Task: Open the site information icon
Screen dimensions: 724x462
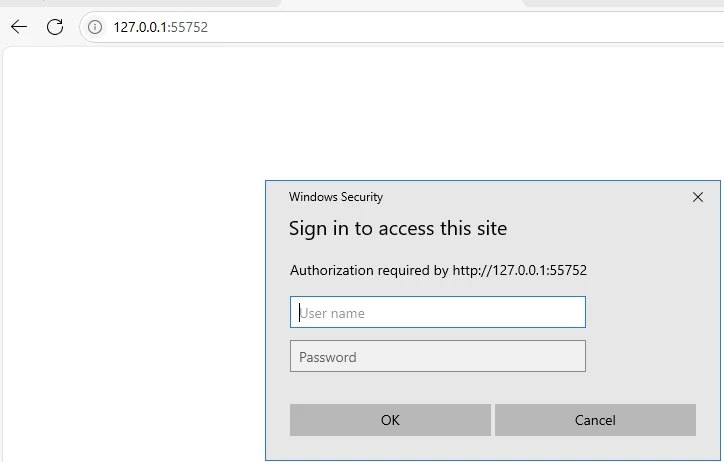Action: [x=95, y=27]
